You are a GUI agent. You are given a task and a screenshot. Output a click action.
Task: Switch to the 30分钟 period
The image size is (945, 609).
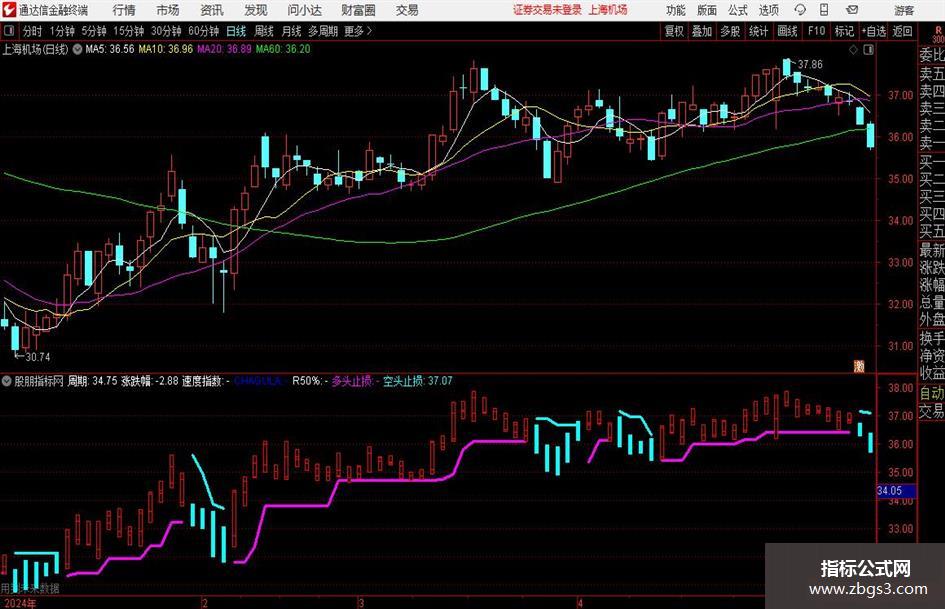166,31
